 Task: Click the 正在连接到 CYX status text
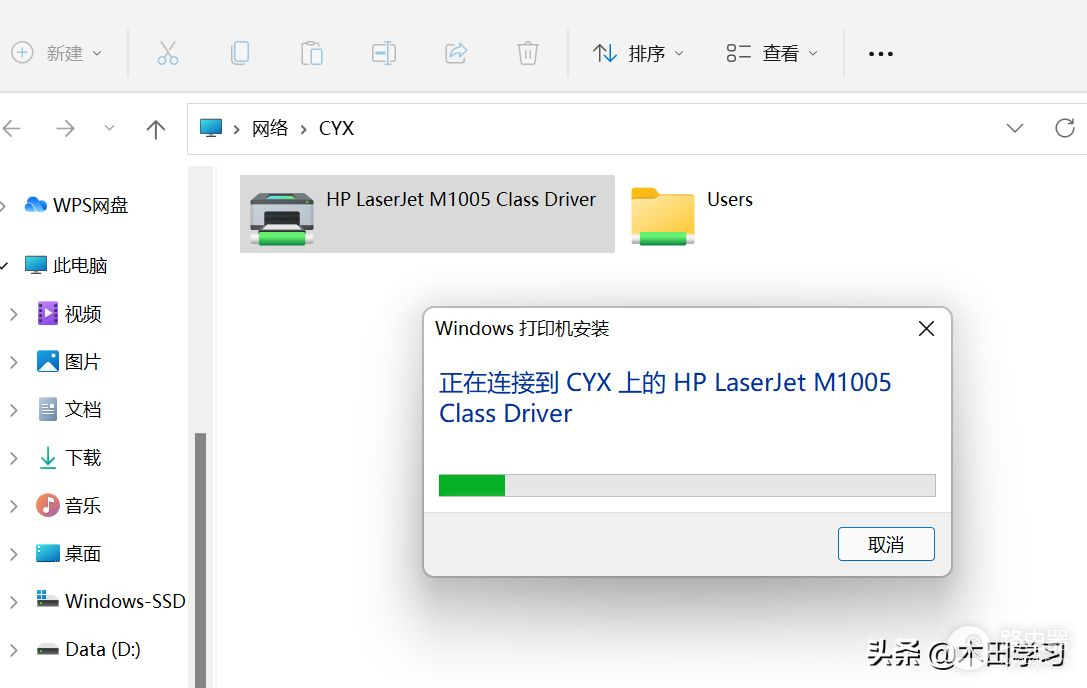(665, 397)
